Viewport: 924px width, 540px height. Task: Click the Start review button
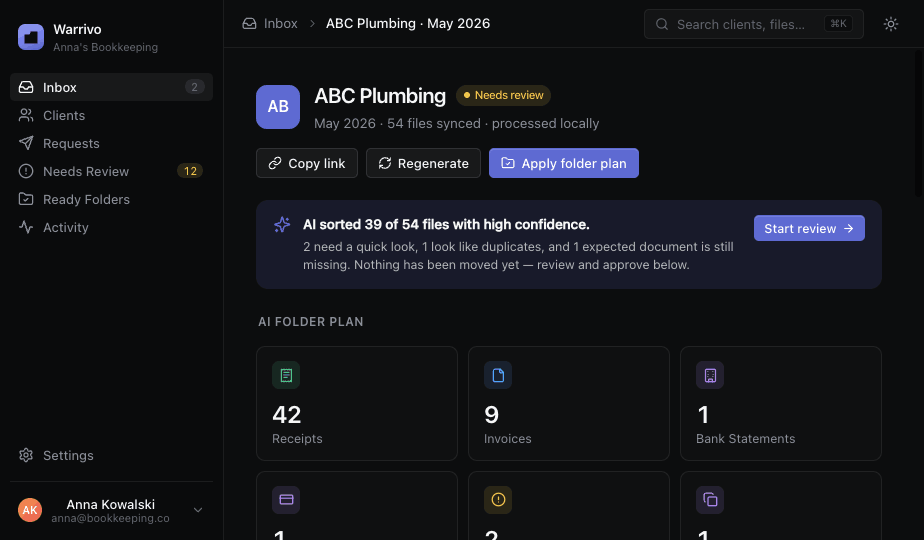click(809, 228)
